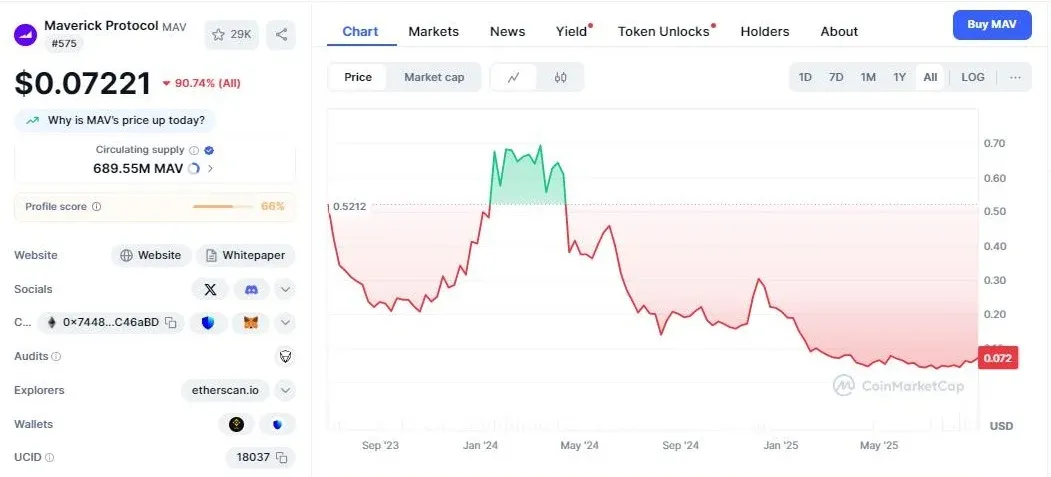The width and height of the screenshot is (1051, 477).
Task: Toggle chart to Market cap view
Action: [434, 77]
